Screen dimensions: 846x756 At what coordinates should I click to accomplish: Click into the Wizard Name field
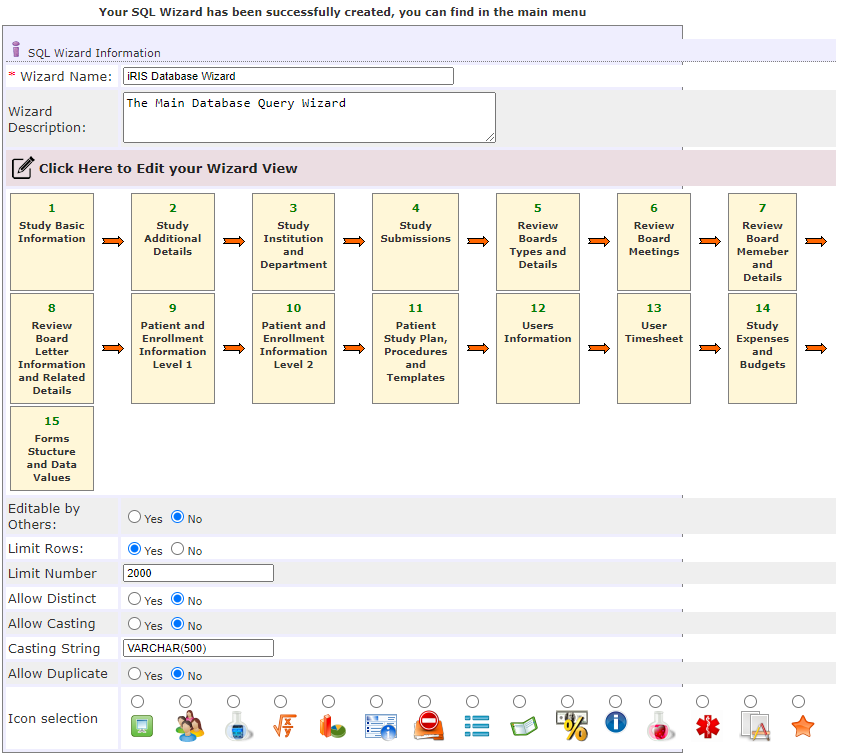[288, 76]
